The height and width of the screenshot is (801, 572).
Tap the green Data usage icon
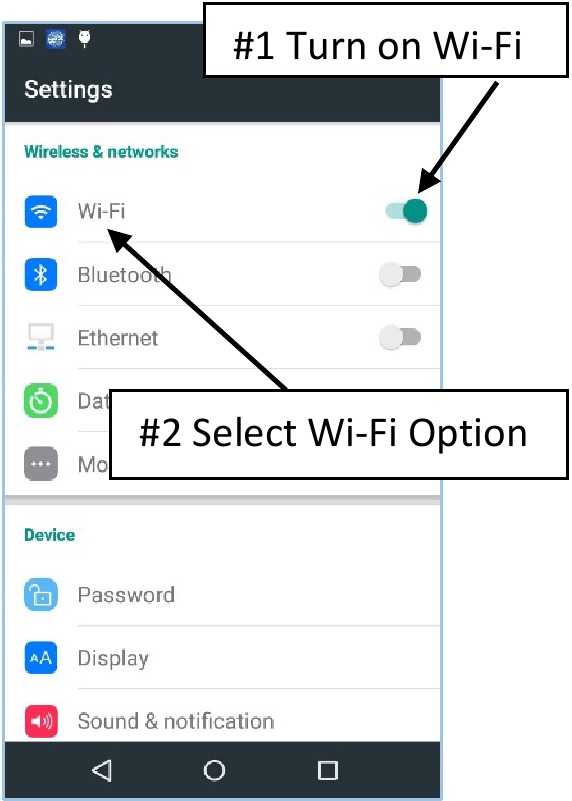click(41, 400)
